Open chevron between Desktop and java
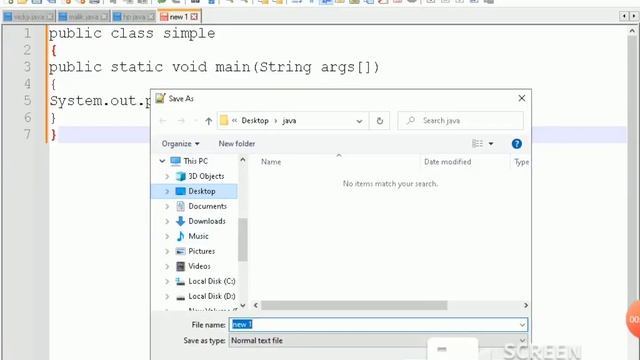 [276, 121]
